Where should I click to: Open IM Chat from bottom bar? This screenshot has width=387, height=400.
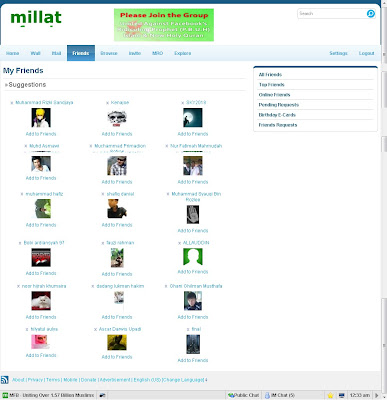[279, 395]
